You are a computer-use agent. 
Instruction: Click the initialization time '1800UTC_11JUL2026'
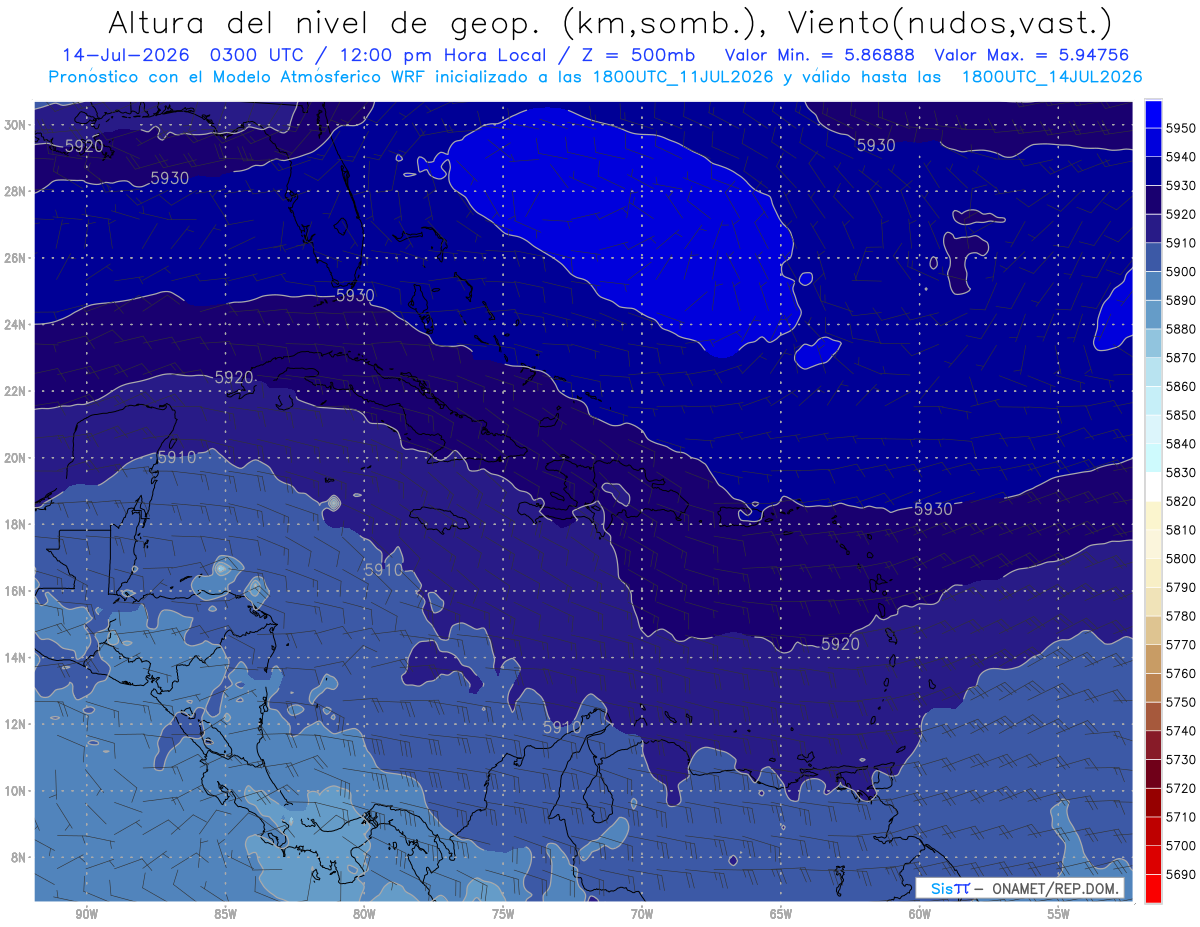683,76
